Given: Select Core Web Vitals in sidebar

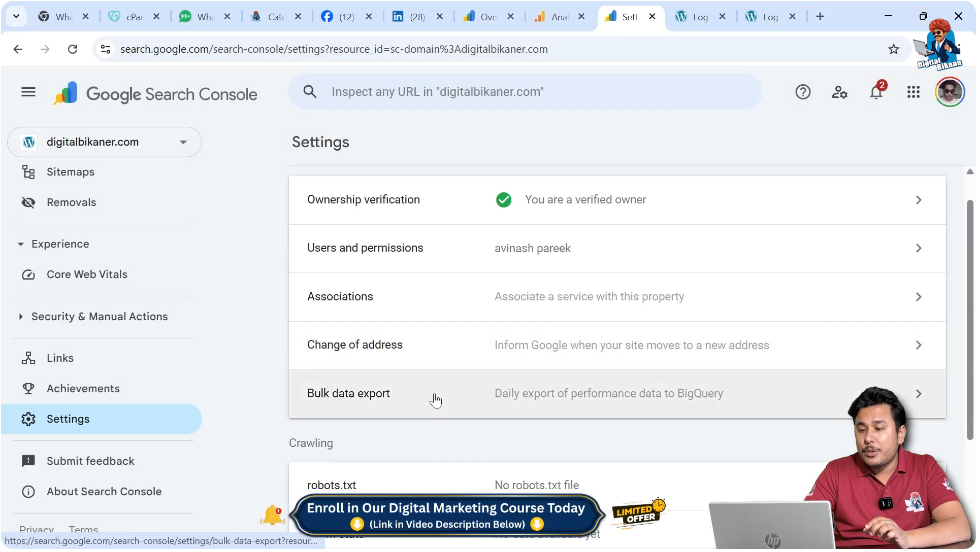Looking at the screenshot, I should point(87,274).
